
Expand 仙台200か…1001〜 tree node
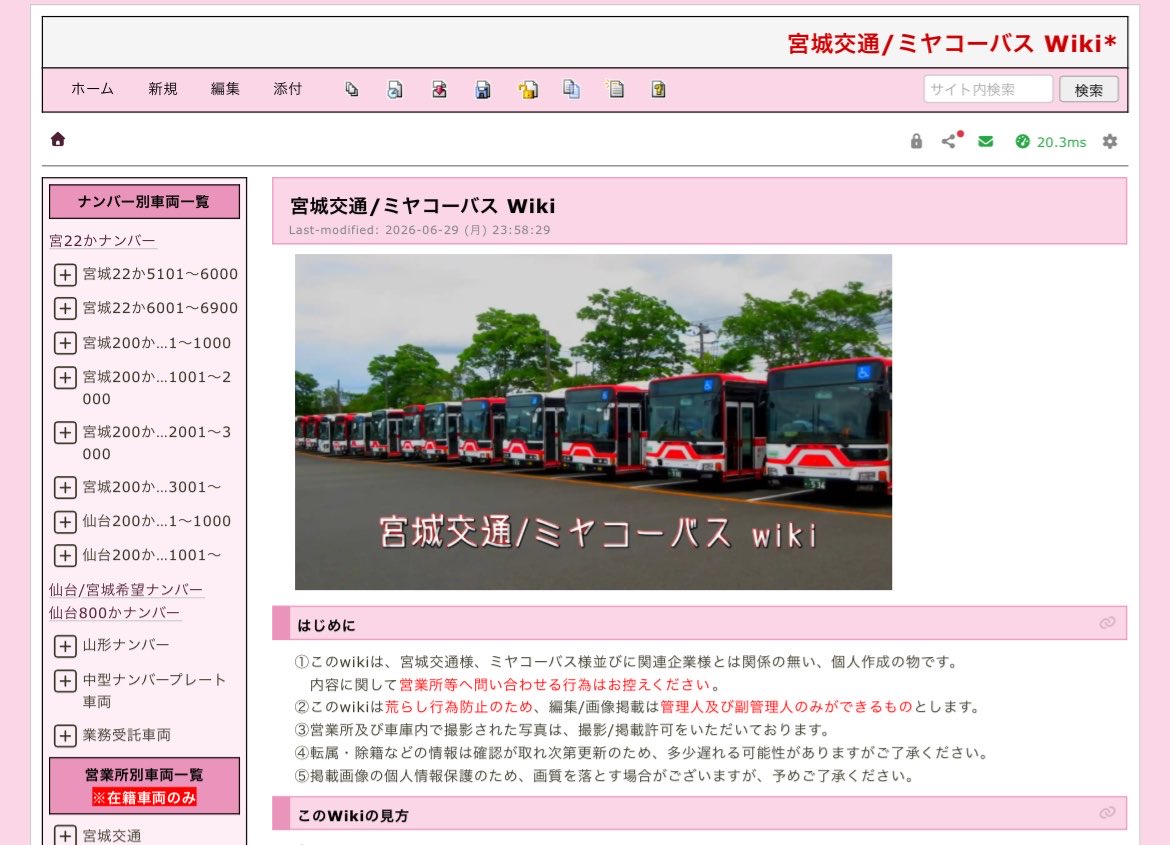65,555
